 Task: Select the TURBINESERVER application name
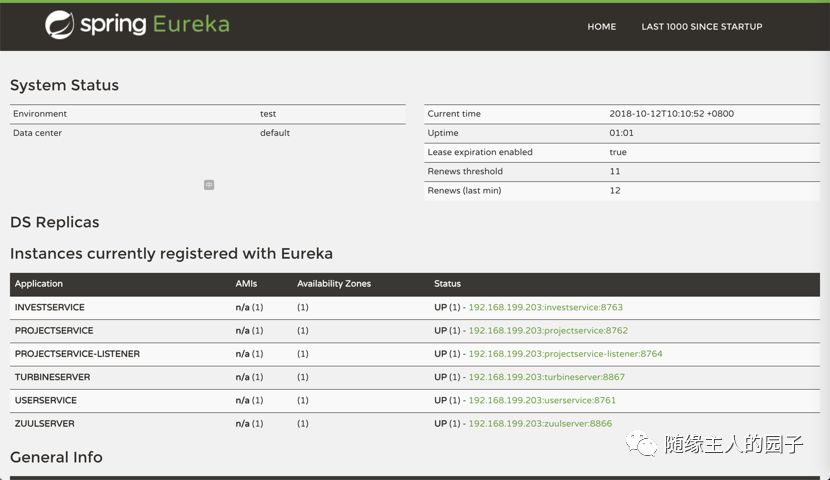pos(52,377)
